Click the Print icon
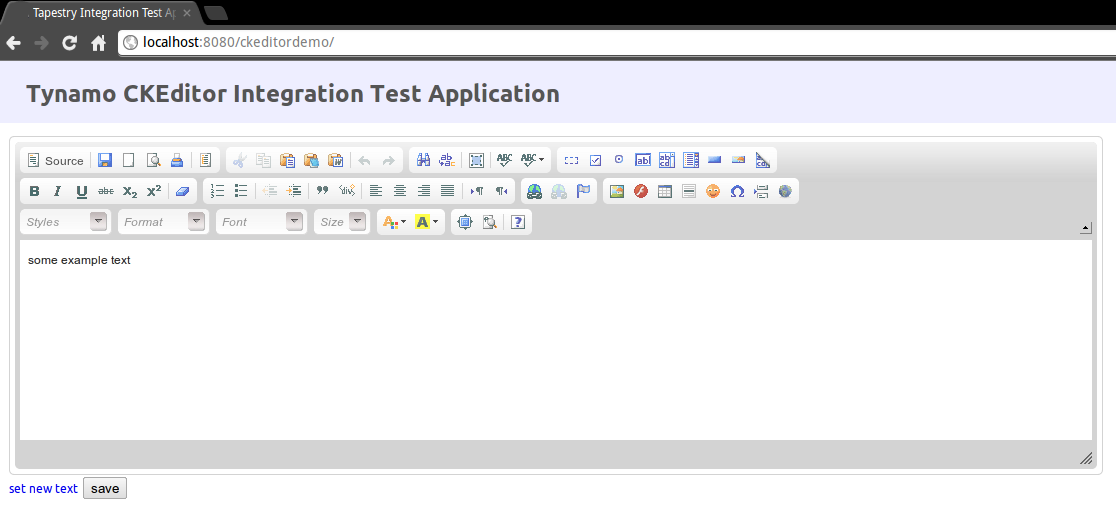 (177, 161)
